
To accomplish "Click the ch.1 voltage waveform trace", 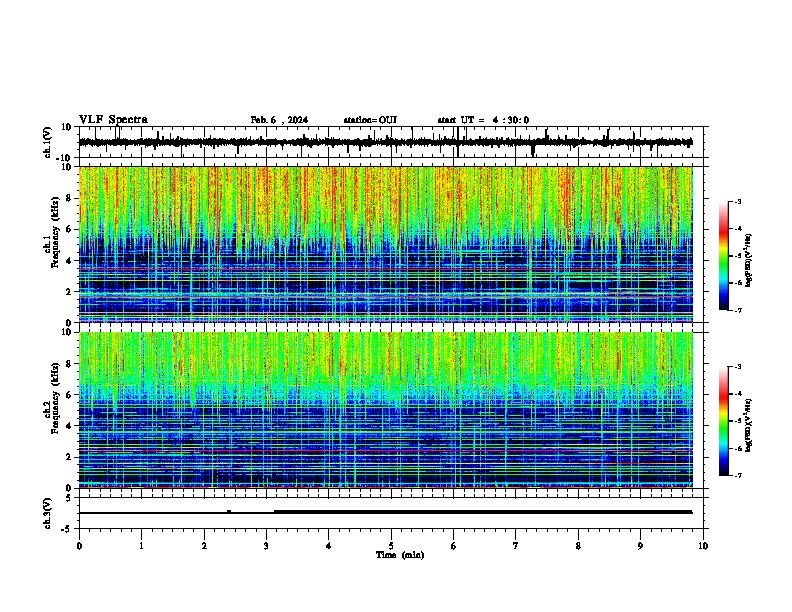I will coord(385,142).
